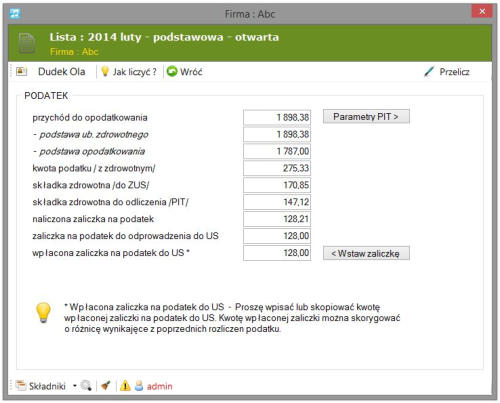Expand the Składniki dropdown arrow

click(75, 386)
